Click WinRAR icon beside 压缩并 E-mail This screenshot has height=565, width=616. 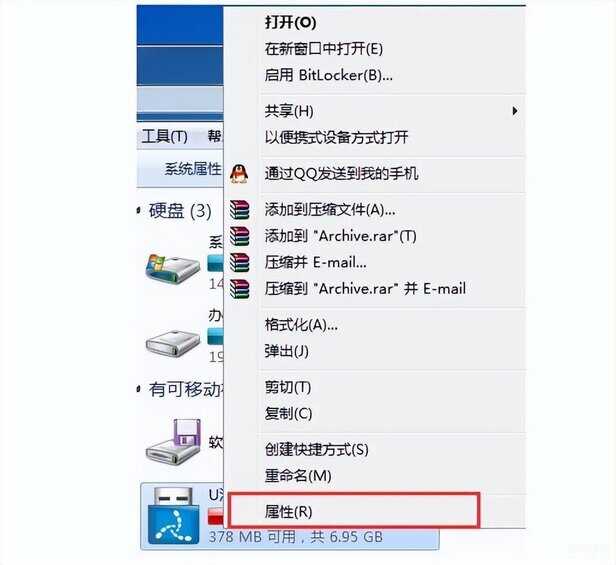click(240, 262)
